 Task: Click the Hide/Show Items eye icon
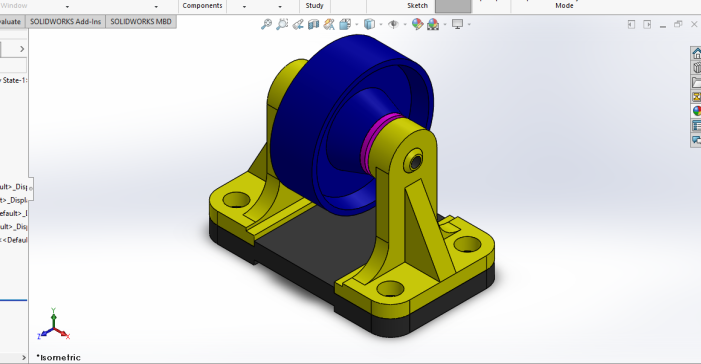393,24
